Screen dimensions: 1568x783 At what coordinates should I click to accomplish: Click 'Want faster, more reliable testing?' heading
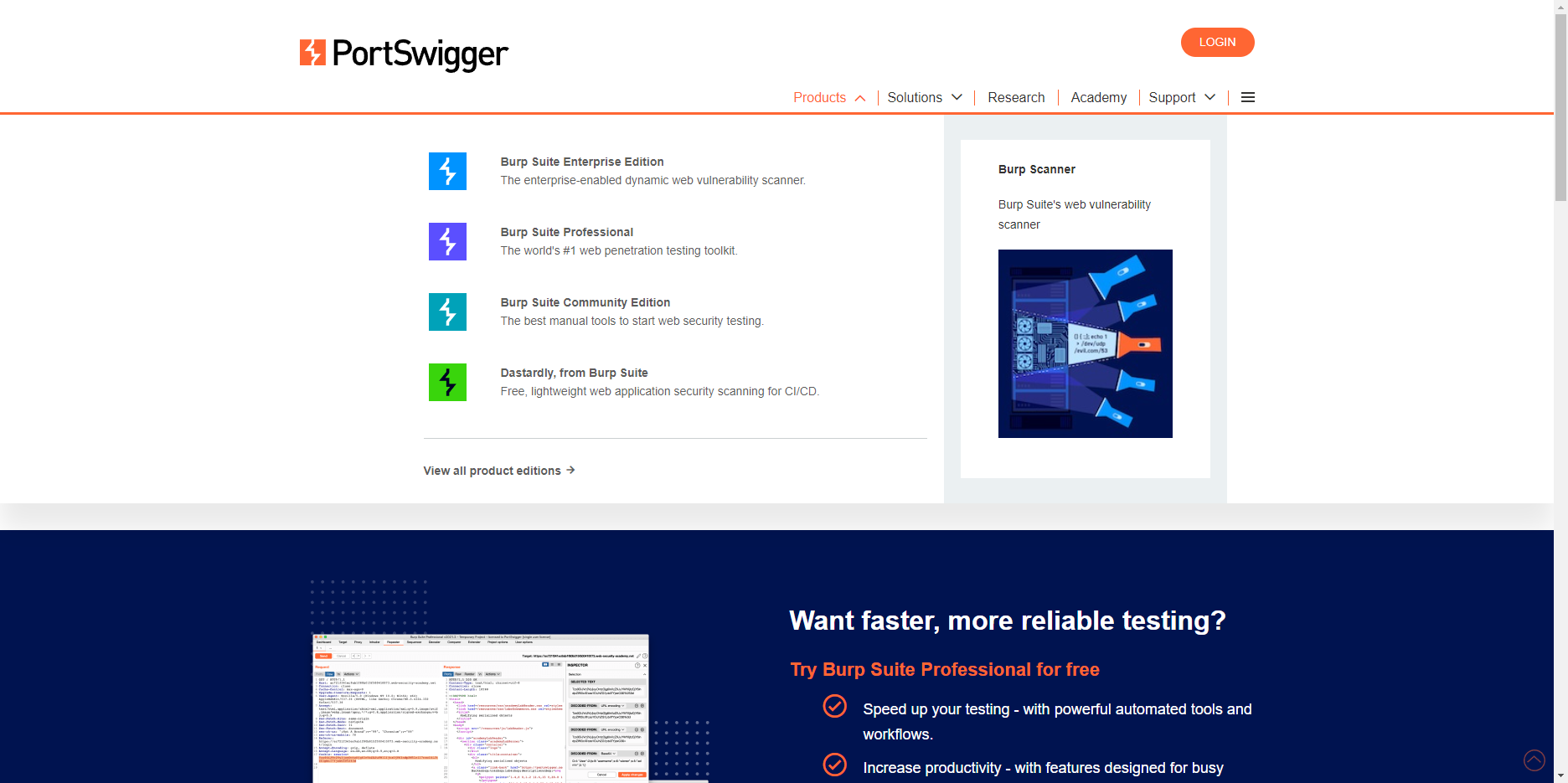click(x=1008, y=621)
